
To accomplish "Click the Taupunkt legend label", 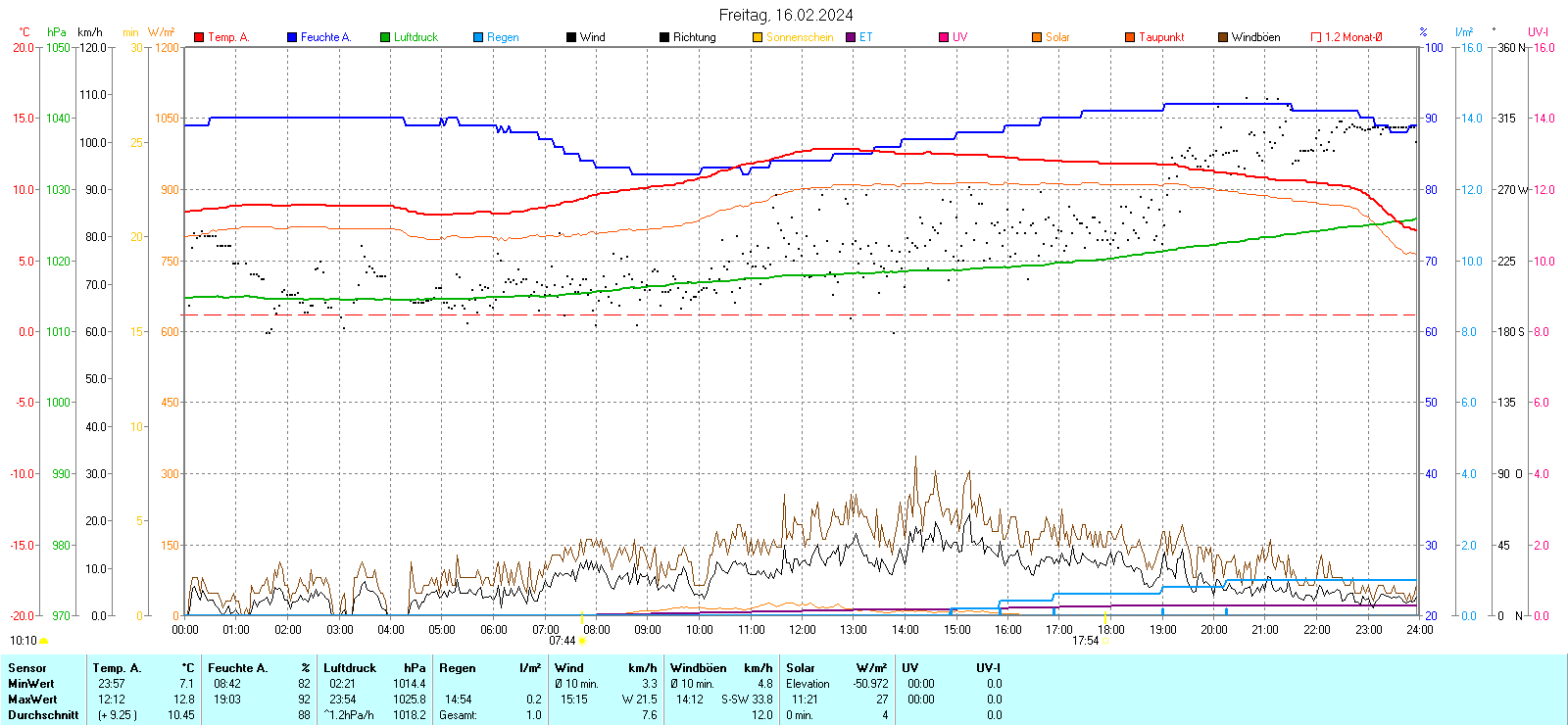I will click(x=1161, y=37).
